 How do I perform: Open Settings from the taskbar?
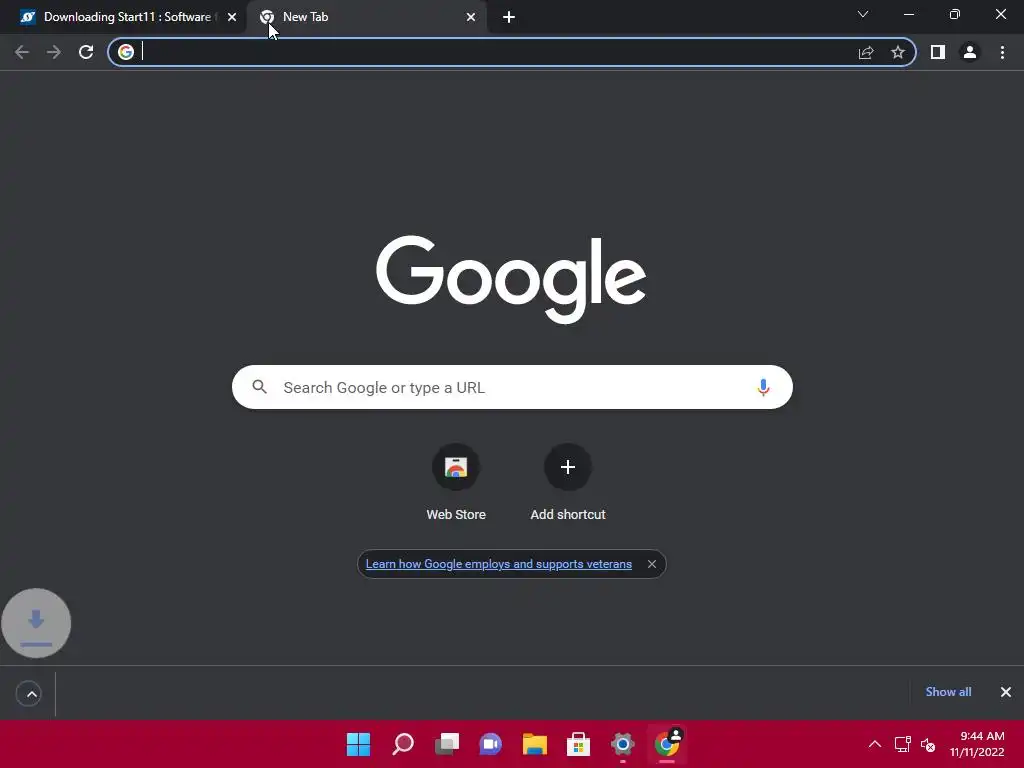pyautogui.click(x=622, y=744)
